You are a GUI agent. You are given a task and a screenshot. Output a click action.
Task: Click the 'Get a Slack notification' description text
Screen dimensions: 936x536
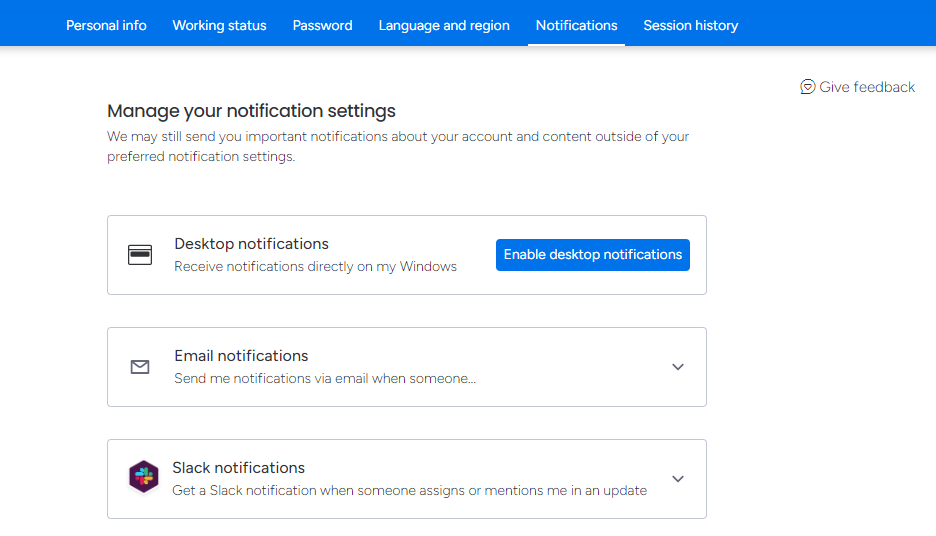[x=409, y=491]
